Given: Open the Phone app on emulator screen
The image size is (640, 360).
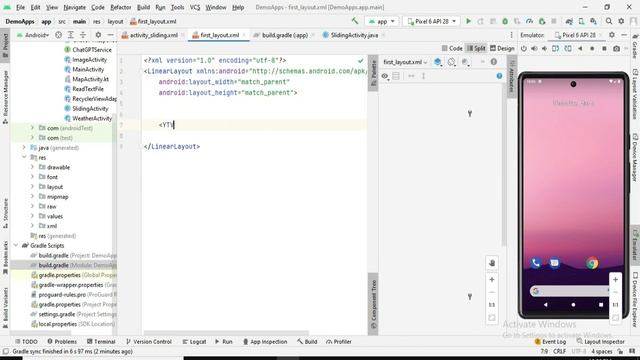Looking at the screenshot, I should point(536,263).
